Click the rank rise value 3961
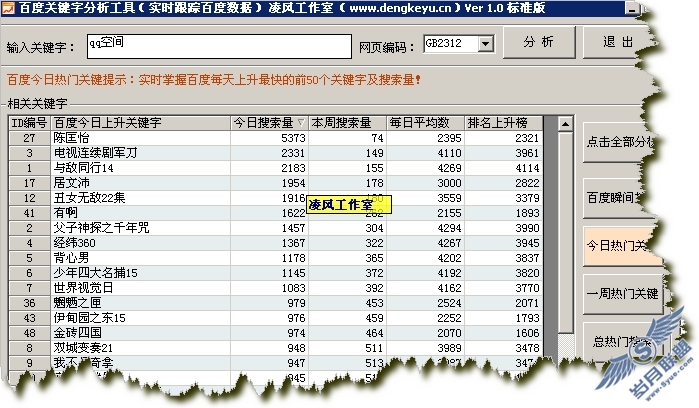The width and height of the screenshot is (699, 408). click(x=527, y=153)
